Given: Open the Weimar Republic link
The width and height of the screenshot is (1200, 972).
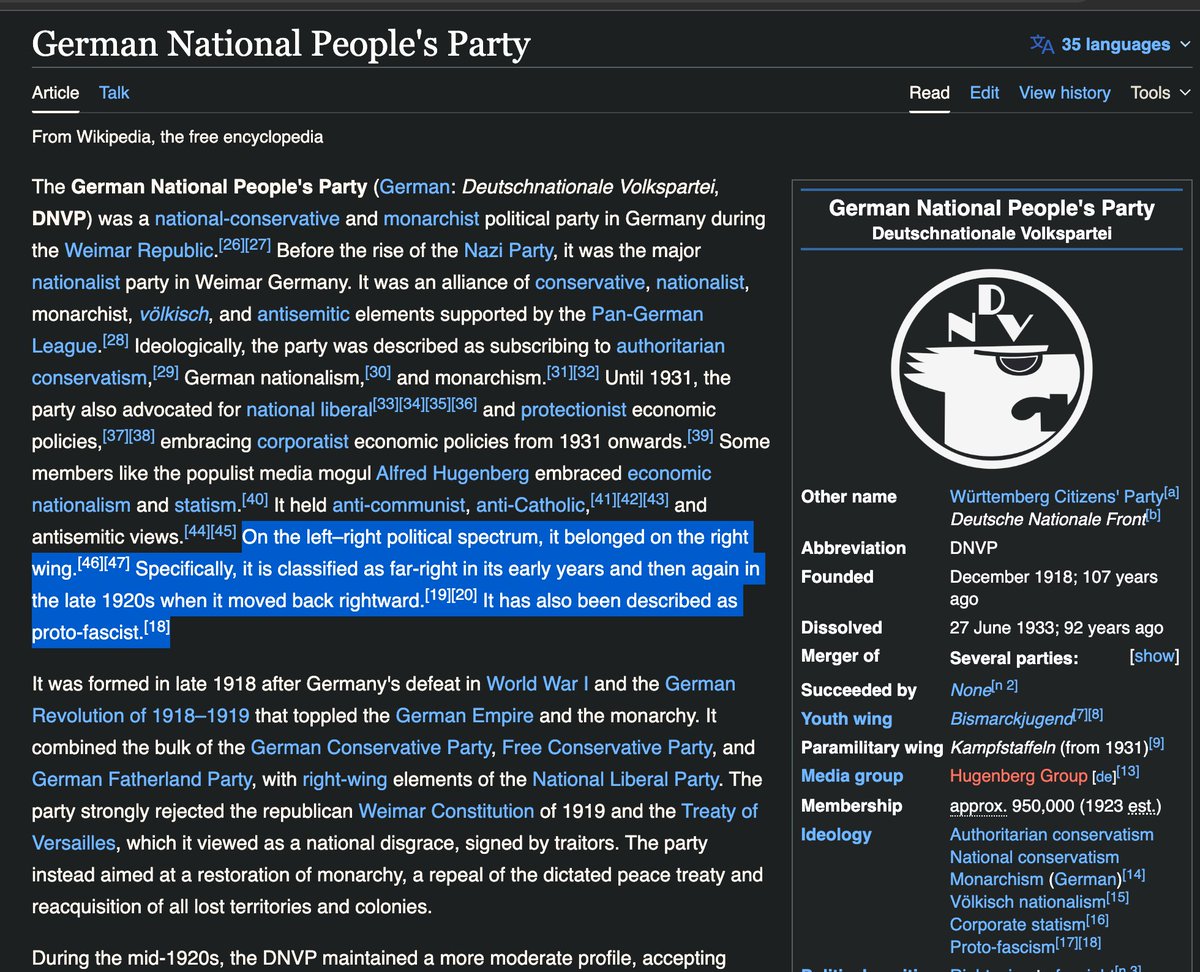Looking at the screenshot, I should (x=140, y=250).
